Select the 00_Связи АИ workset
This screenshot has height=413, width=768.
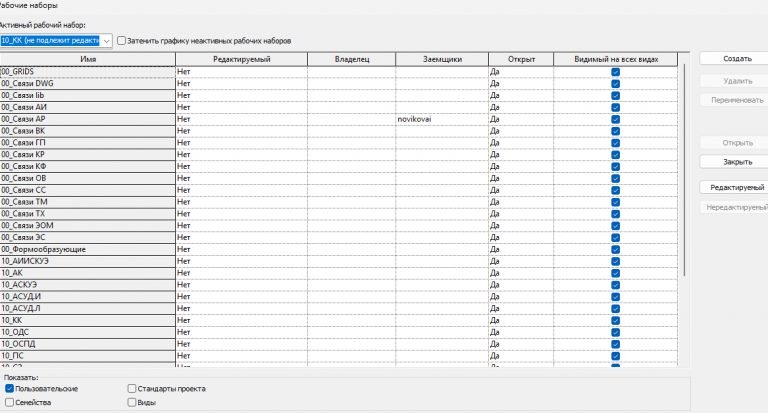pos(88,107)
